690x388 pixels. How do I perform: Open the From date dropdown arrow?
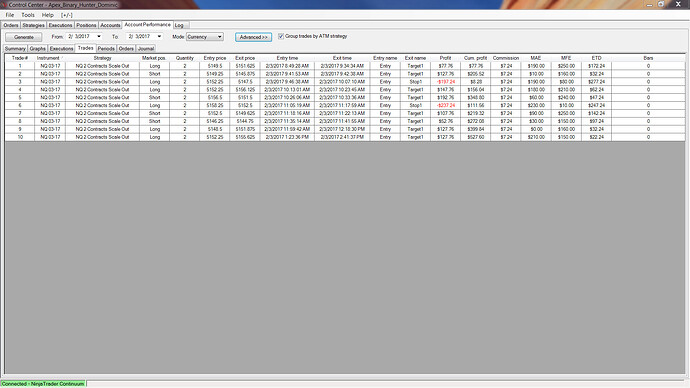click(99, 37)
